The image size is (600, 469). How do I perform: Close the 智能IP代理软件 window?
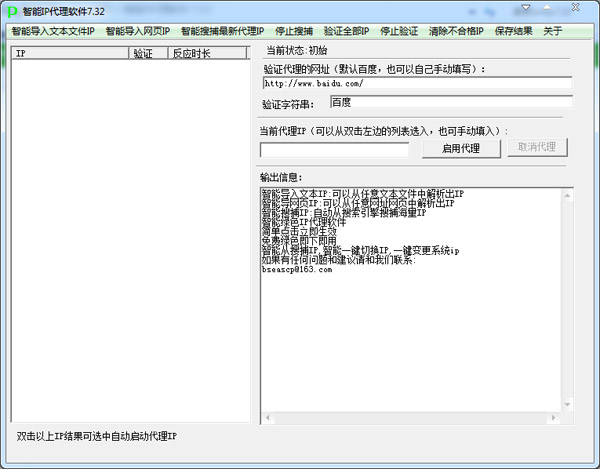(x=576, y=7)
